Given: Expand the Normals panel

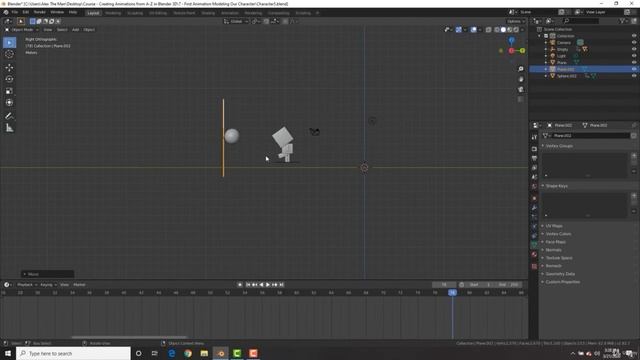Looking at the screenshot, I should 553,250.
